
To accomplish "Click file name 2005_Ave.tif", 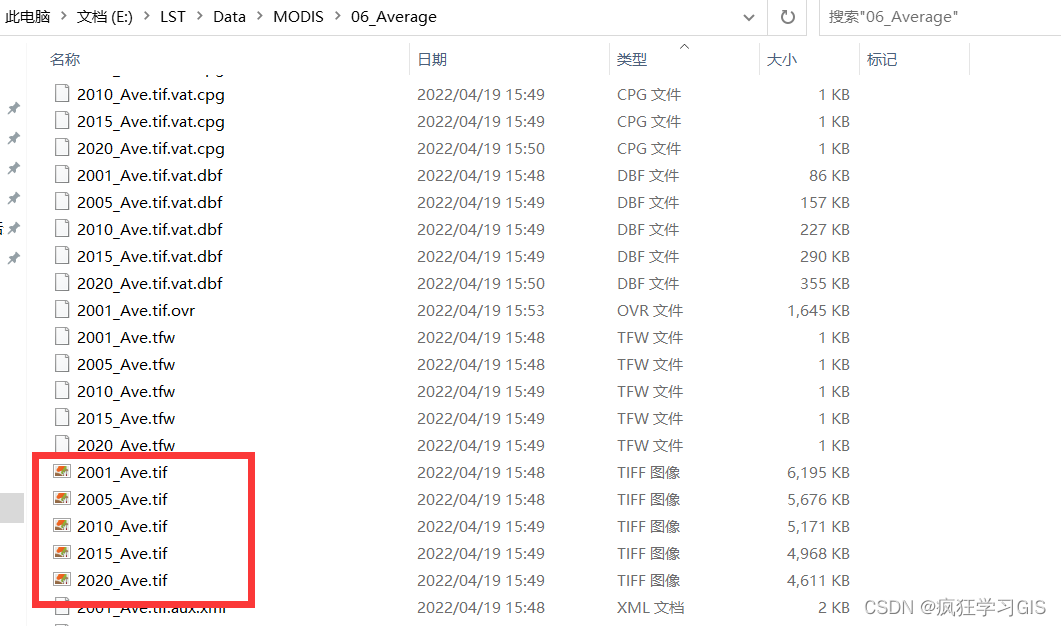I will coord(122,500).
